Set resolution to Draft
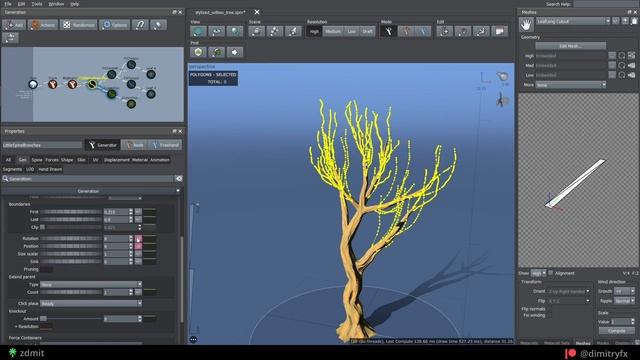This screenshot has height=360, width=640. point(367,31)
